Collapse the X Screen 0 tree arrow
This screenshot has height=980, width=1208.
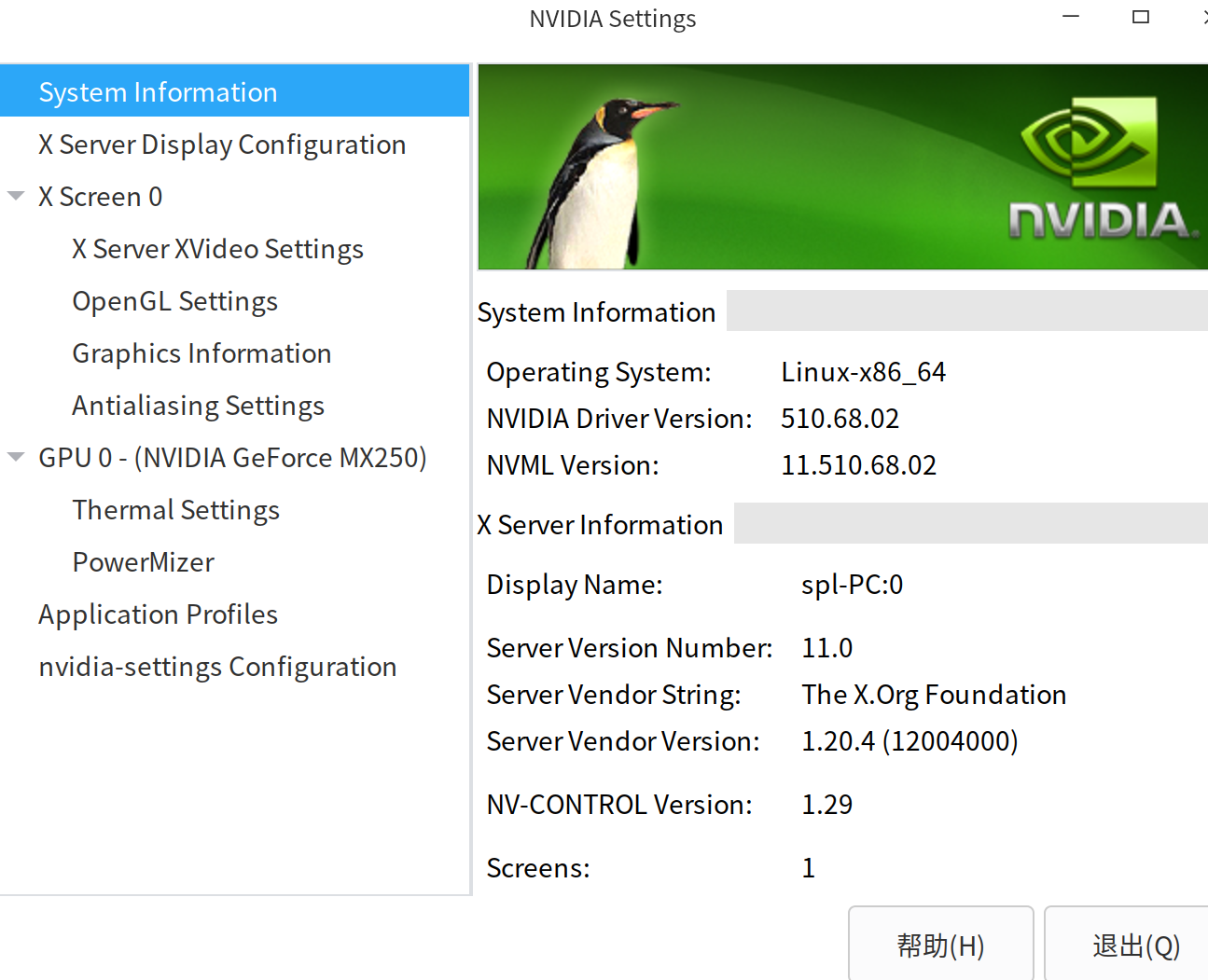pos(16,196)
